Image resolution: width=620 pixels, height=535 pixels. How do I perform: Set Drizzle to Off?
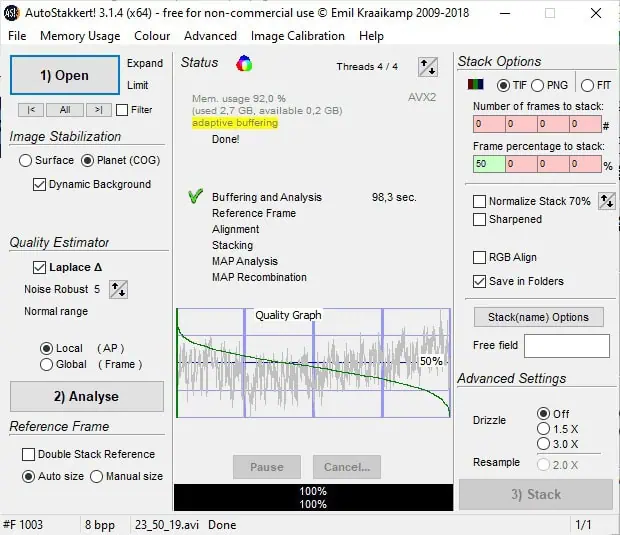click(543, 414)
